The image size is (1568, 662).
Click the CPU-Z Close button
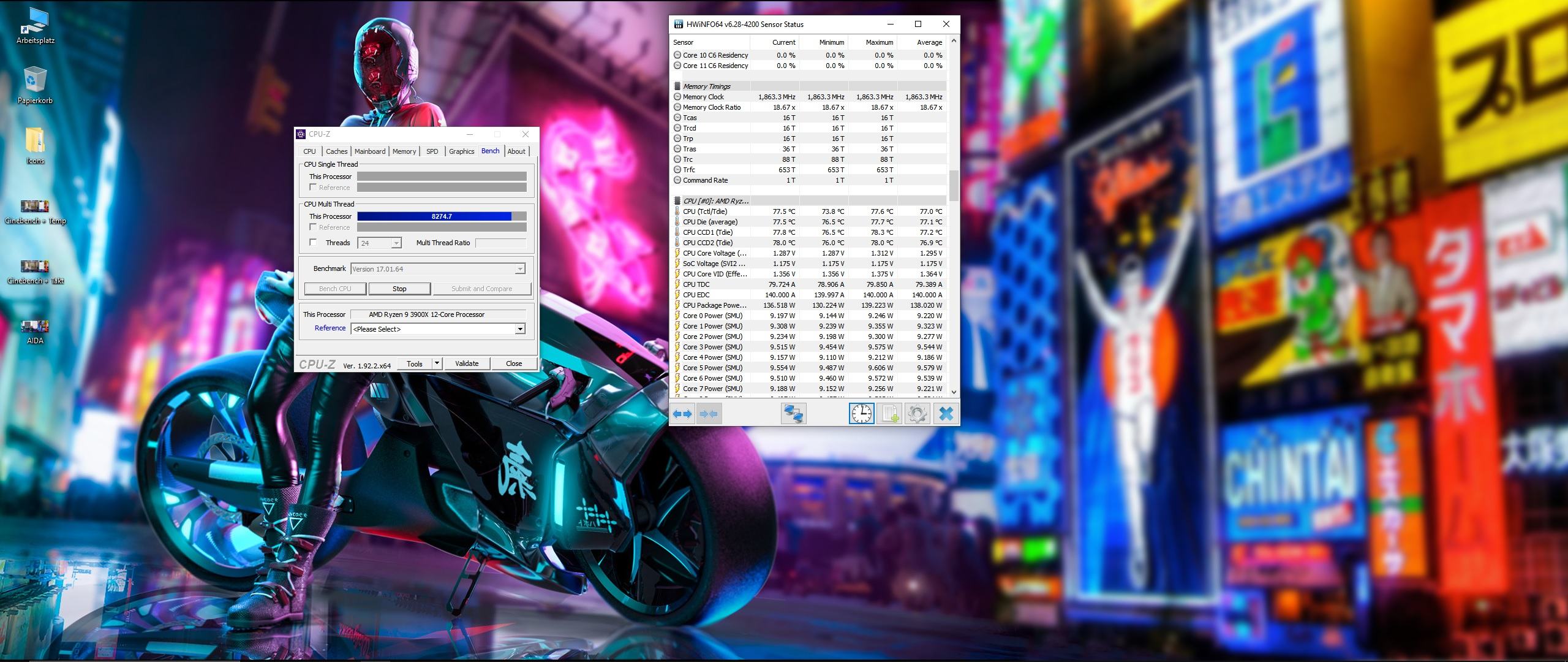coord(514,363)
